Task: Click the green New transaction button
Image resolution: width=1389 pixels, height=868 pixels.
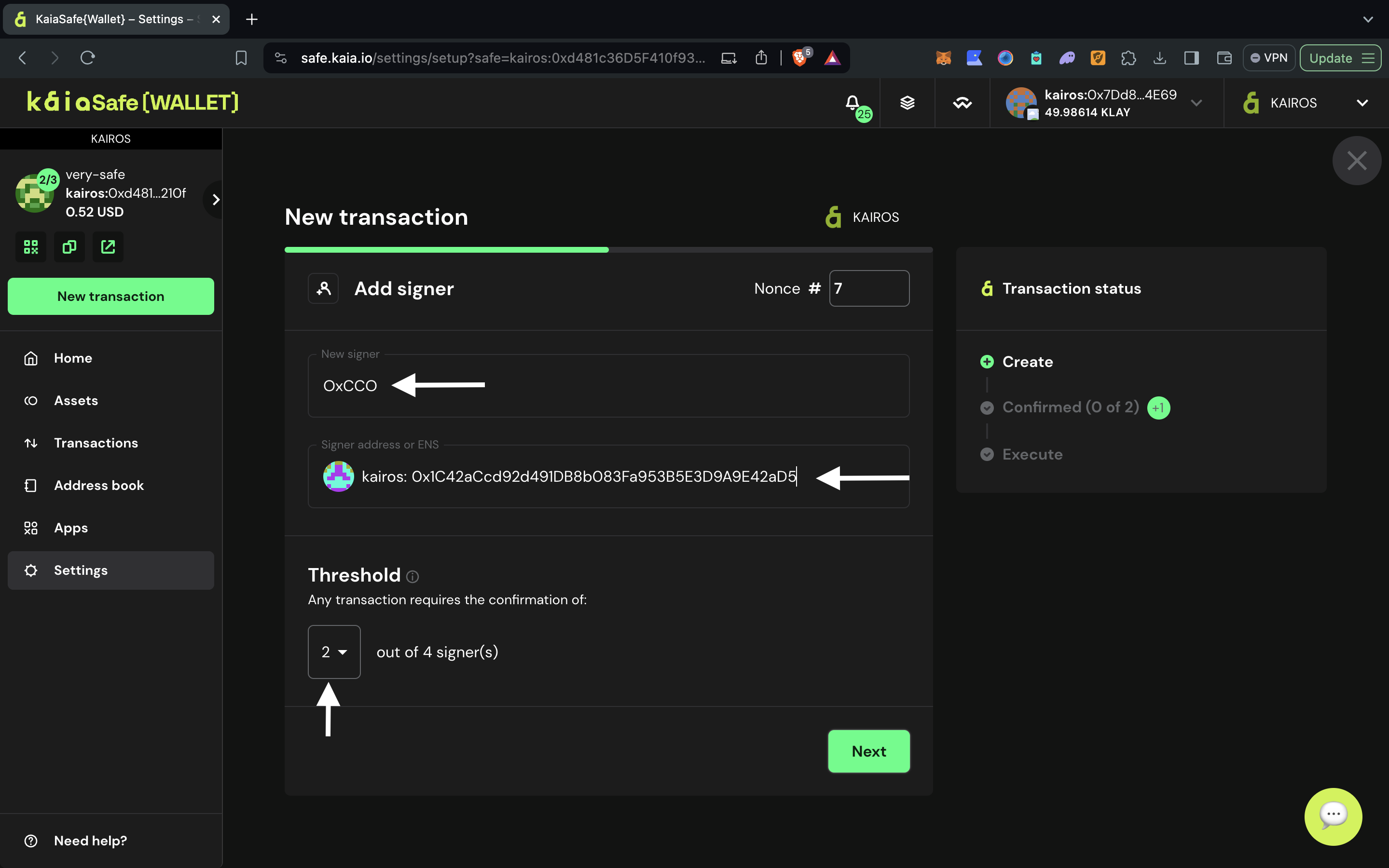Action: (x=111, y=296)
